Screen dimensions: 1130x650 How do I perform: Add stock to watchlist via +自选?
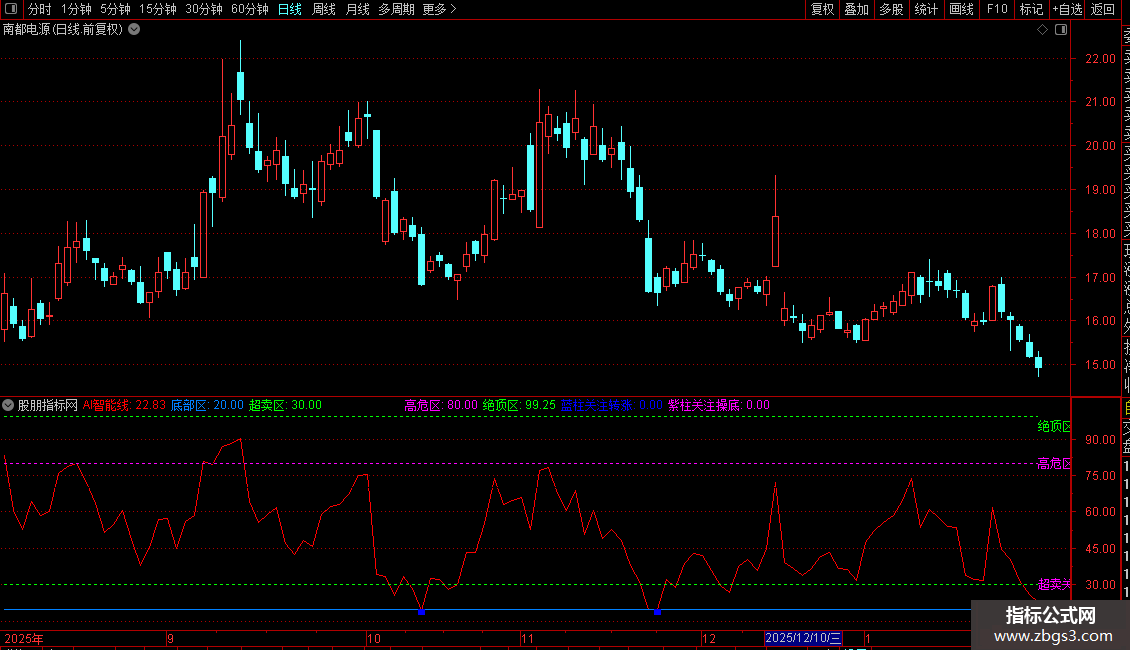(x=1067, y=9)
